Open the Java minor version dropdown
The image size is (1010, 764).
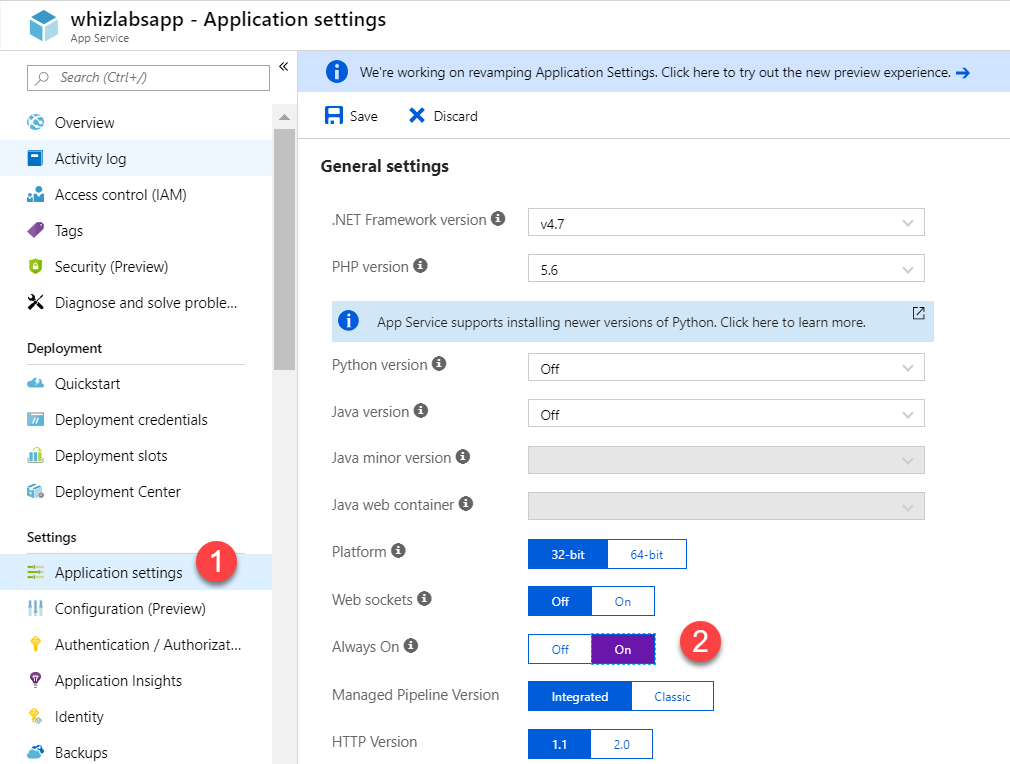pyautogui.click(x=726, y=460)
